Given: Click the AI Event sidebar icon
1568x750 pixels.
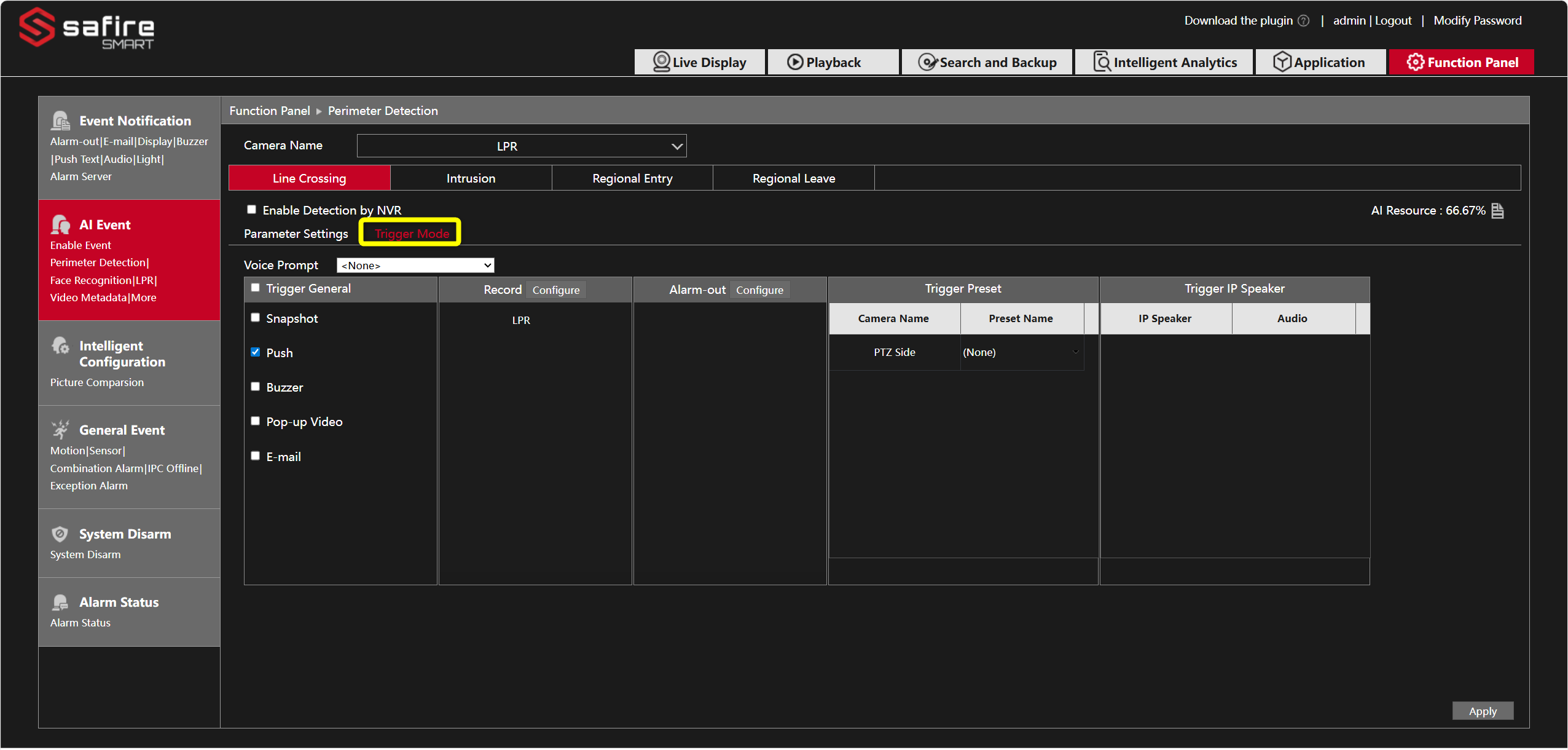Looking at the screenshot, I should coord(60,224).
